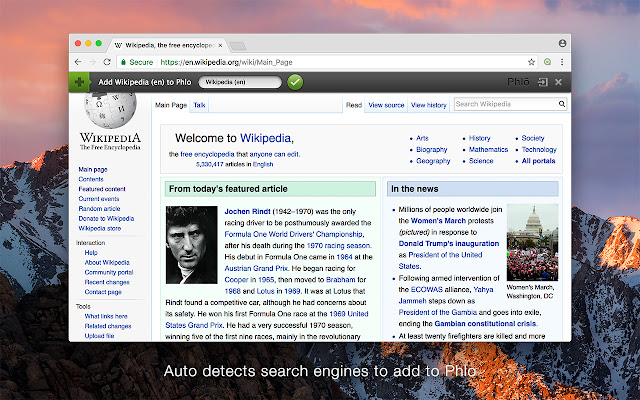Open the Donald Trump's inauguration link
The image size is (640, 400).
click(x=449, y=244)
